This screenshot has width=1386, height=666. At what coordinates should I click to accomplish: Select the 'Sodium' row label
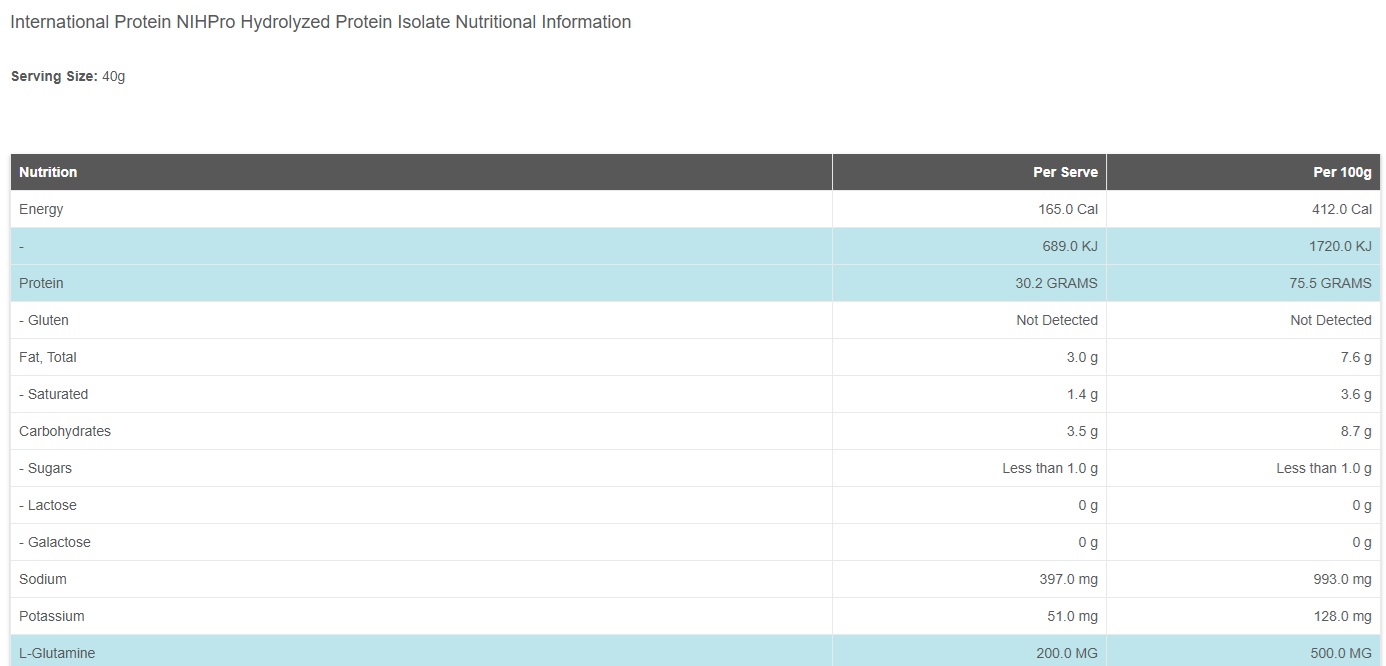point(43,579)
